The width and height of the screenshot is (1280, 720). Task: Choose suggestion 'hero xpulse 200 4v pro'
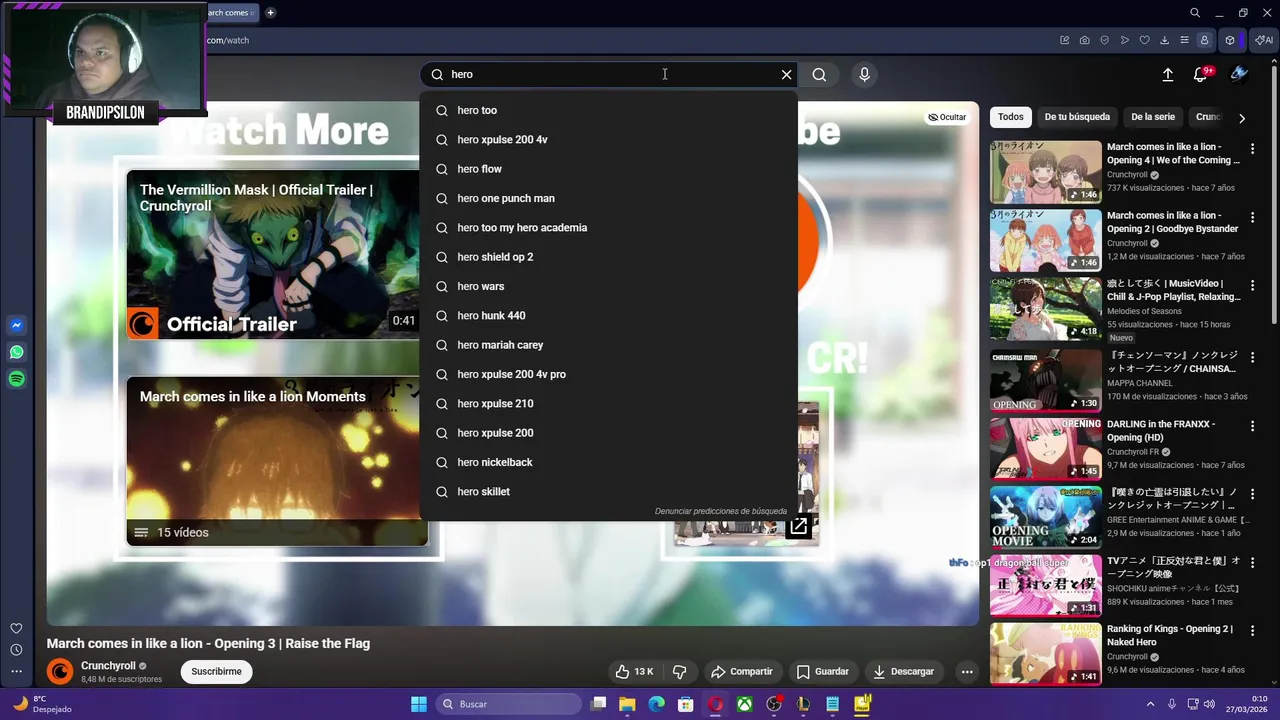click(609, 374)
